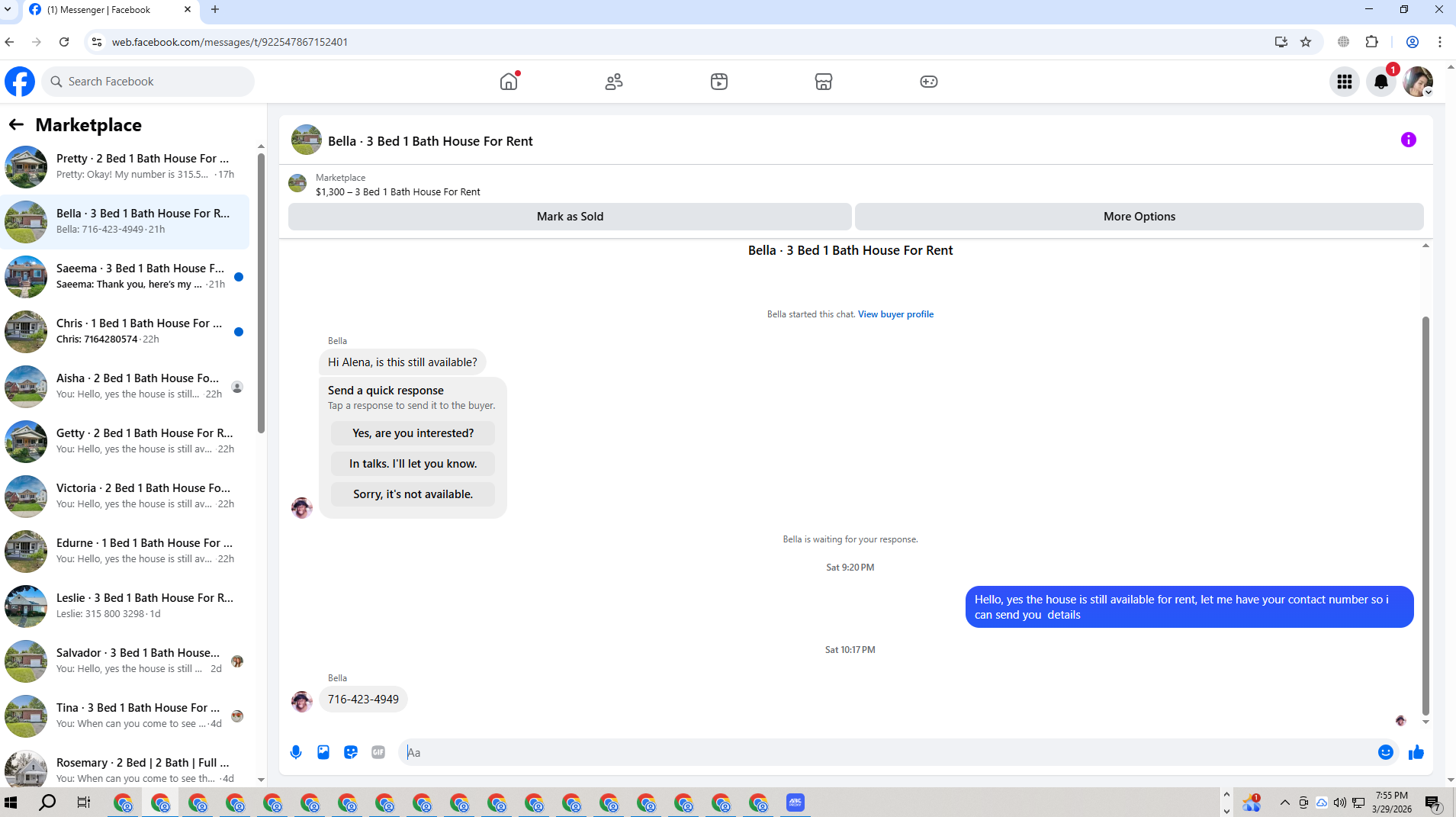Image resolution: width=1456 pixels, height=817 pixels.
Task: Open a new browser tab
Action: (215, 10)
